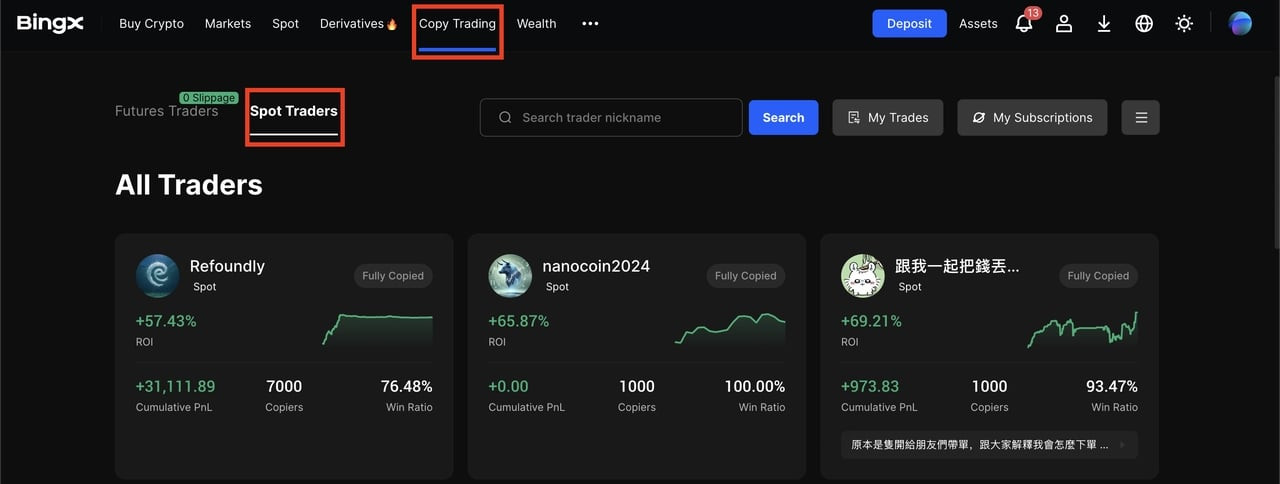Select the Spot Traders tab
1280x484 pixels.
coord(294,111)
